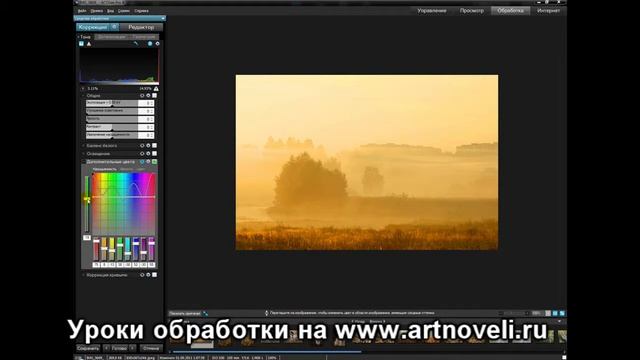
Task: Click the clipping warning icon below the histogram
Action: coord(156,89)
